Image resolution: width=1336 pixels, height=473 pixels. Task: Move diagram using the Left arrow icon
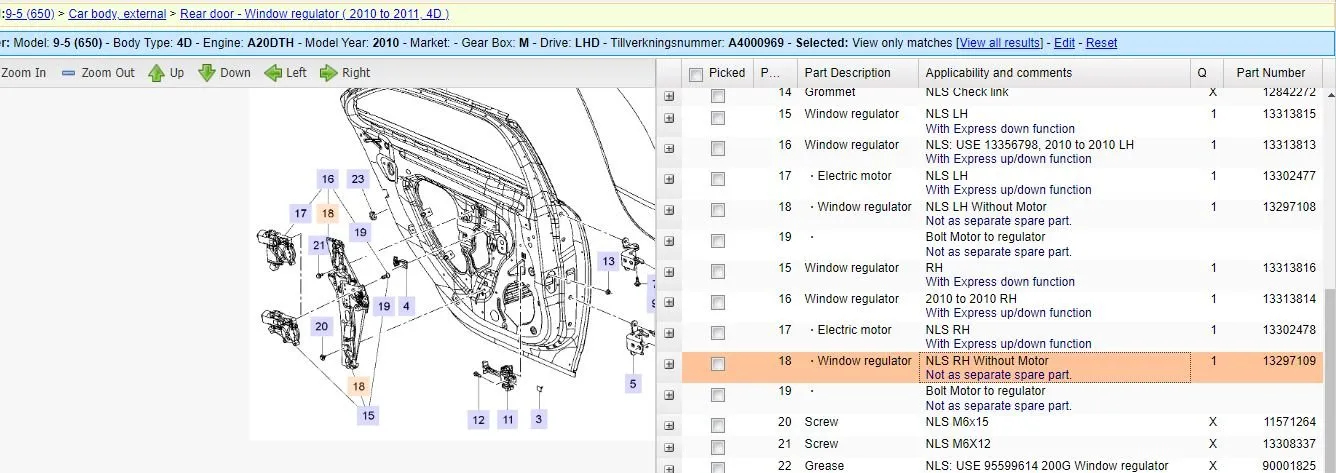(x=273, y=73)
